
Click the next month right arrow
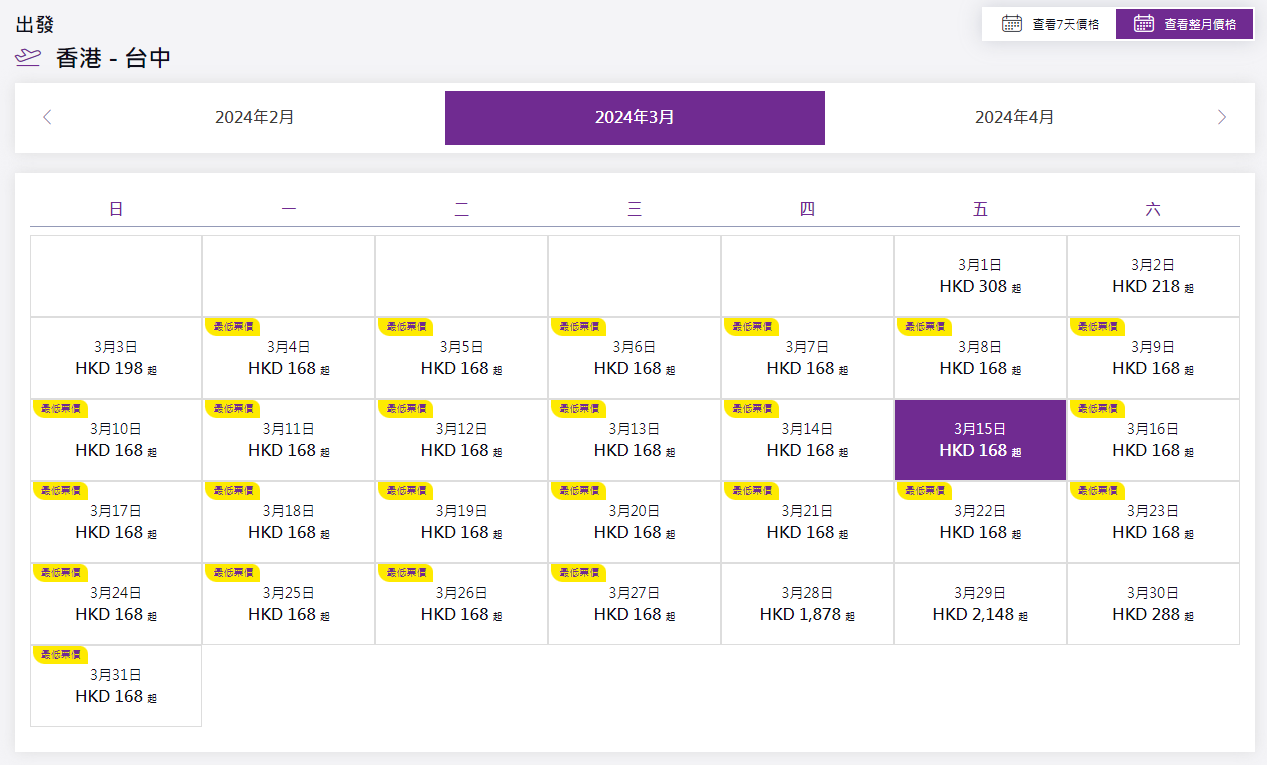click(1221, 118)
